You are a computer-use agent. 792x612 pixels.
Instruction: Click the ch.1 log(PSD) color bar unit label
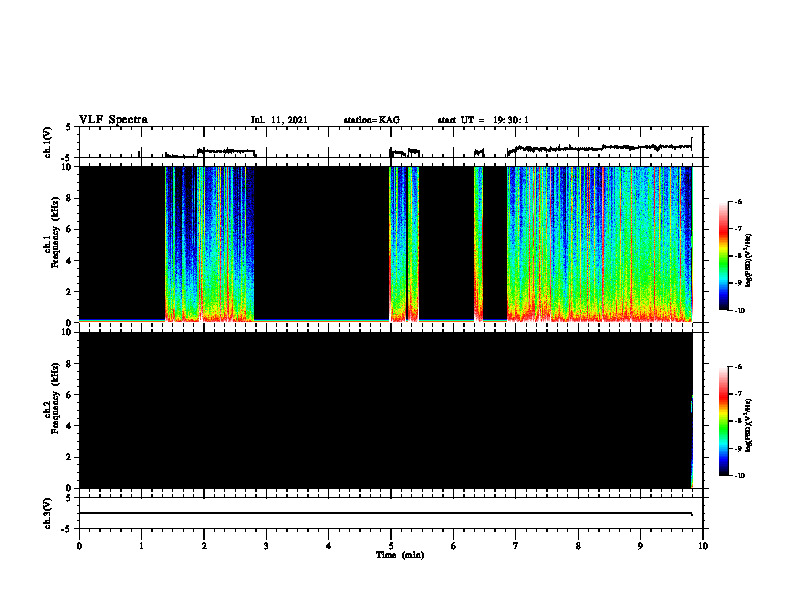pos(749,260)
